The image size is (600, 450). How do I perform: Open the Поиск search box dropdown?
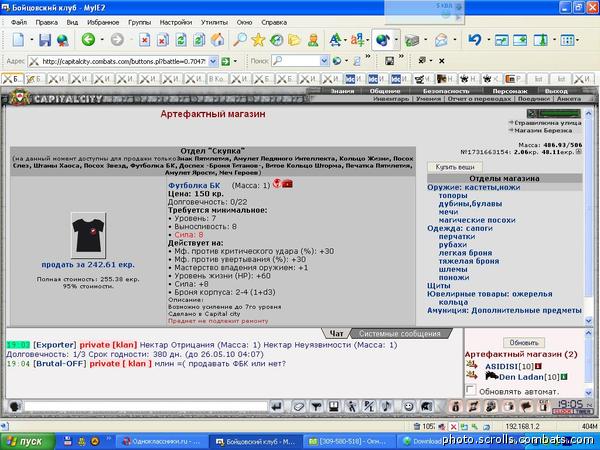click(324, 61)
